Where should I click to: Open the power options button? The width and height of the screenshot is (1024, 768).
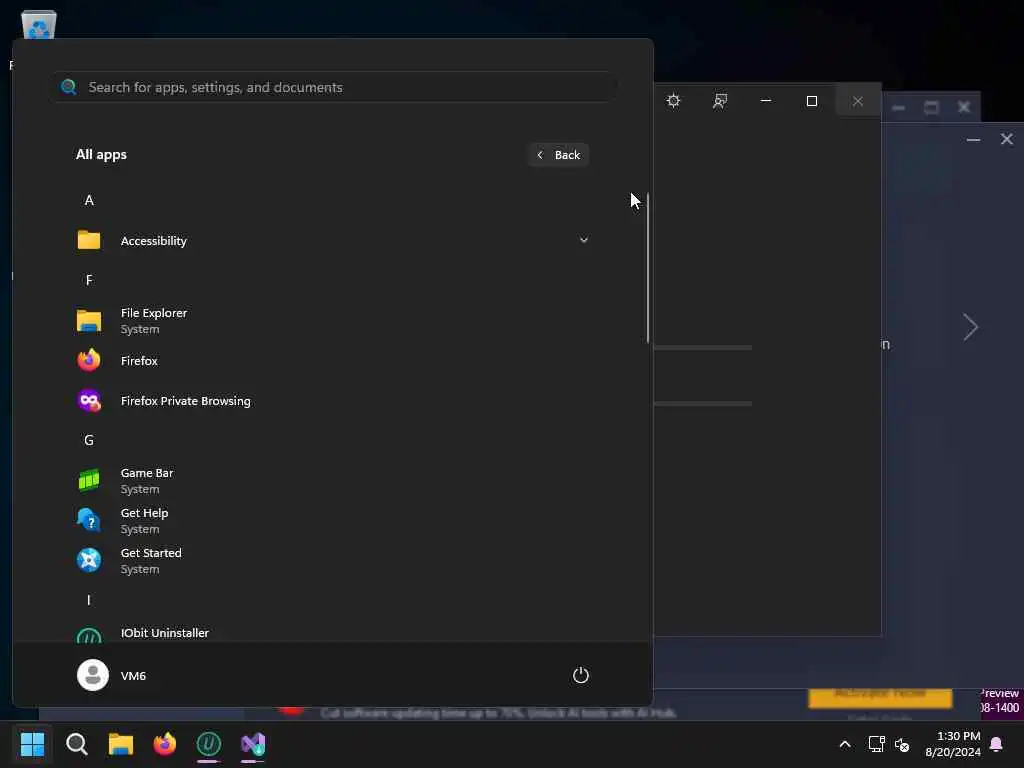(x=581, y=675)
